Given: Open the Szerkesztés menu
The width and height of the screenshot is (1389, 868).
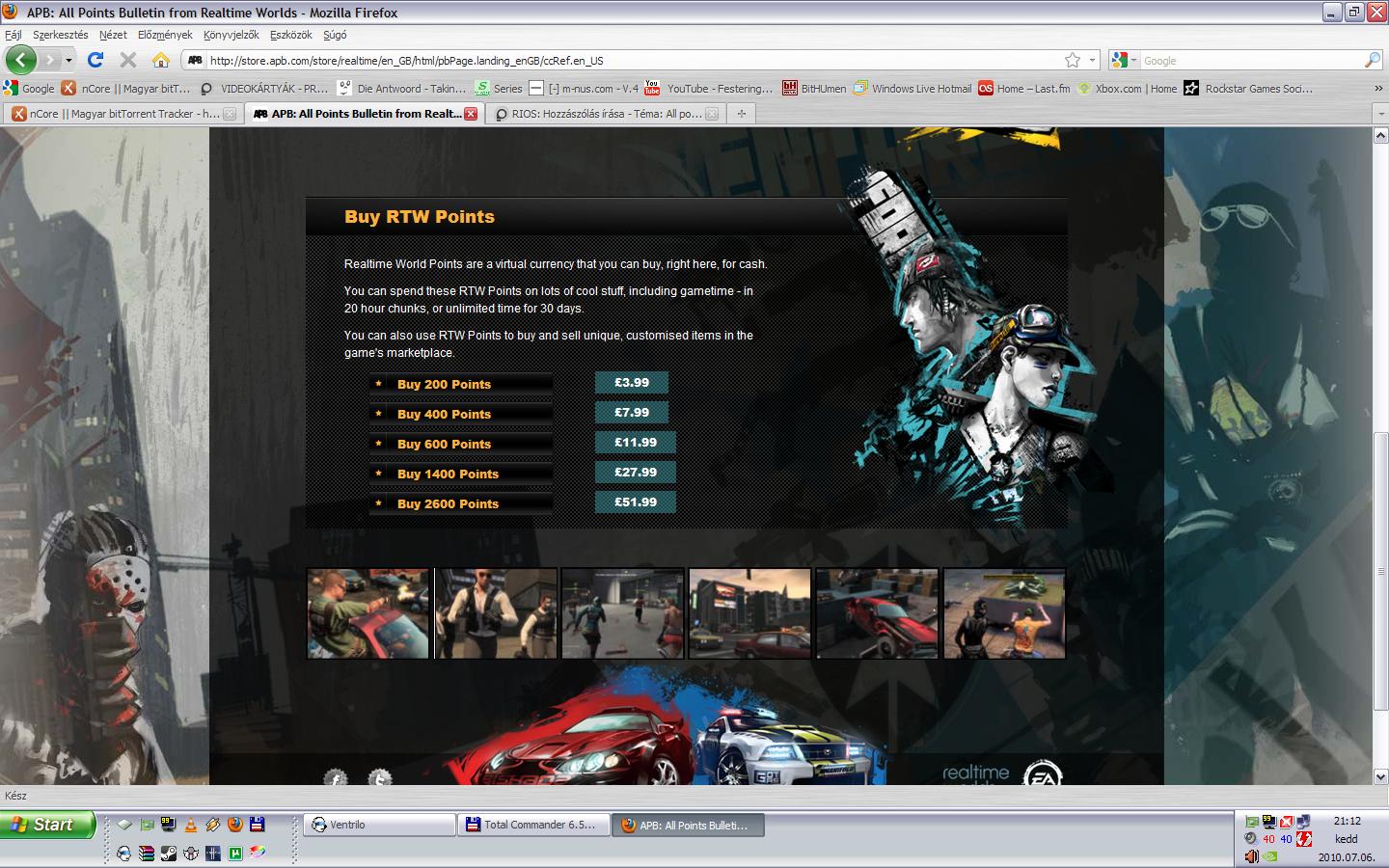Looking at the screenshot, I should click(60, 35).
